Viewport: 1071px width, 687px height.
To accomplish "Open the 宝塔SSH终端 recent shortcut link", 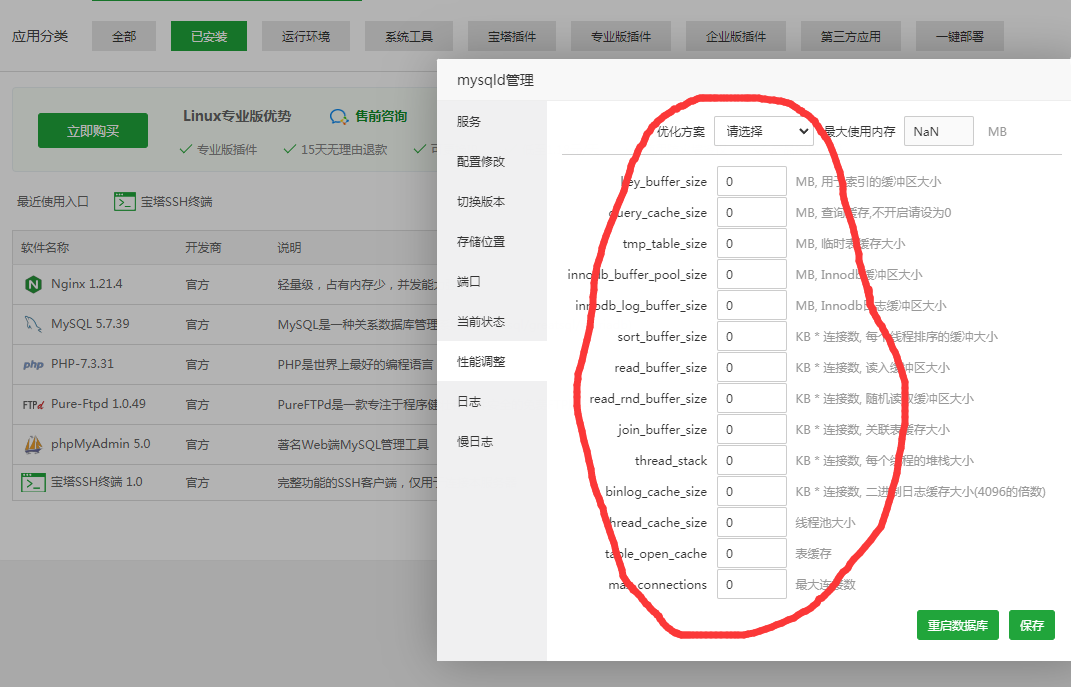I will click(x=176, y=201).
